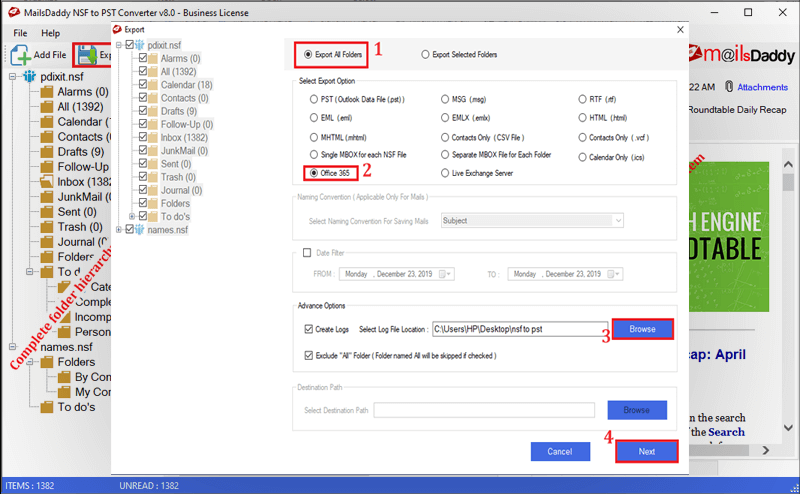This screenshot has width=800, height=494.
Task: Click the names.nsf database icon in Export dialog
Action: click(x=140, y=230)
